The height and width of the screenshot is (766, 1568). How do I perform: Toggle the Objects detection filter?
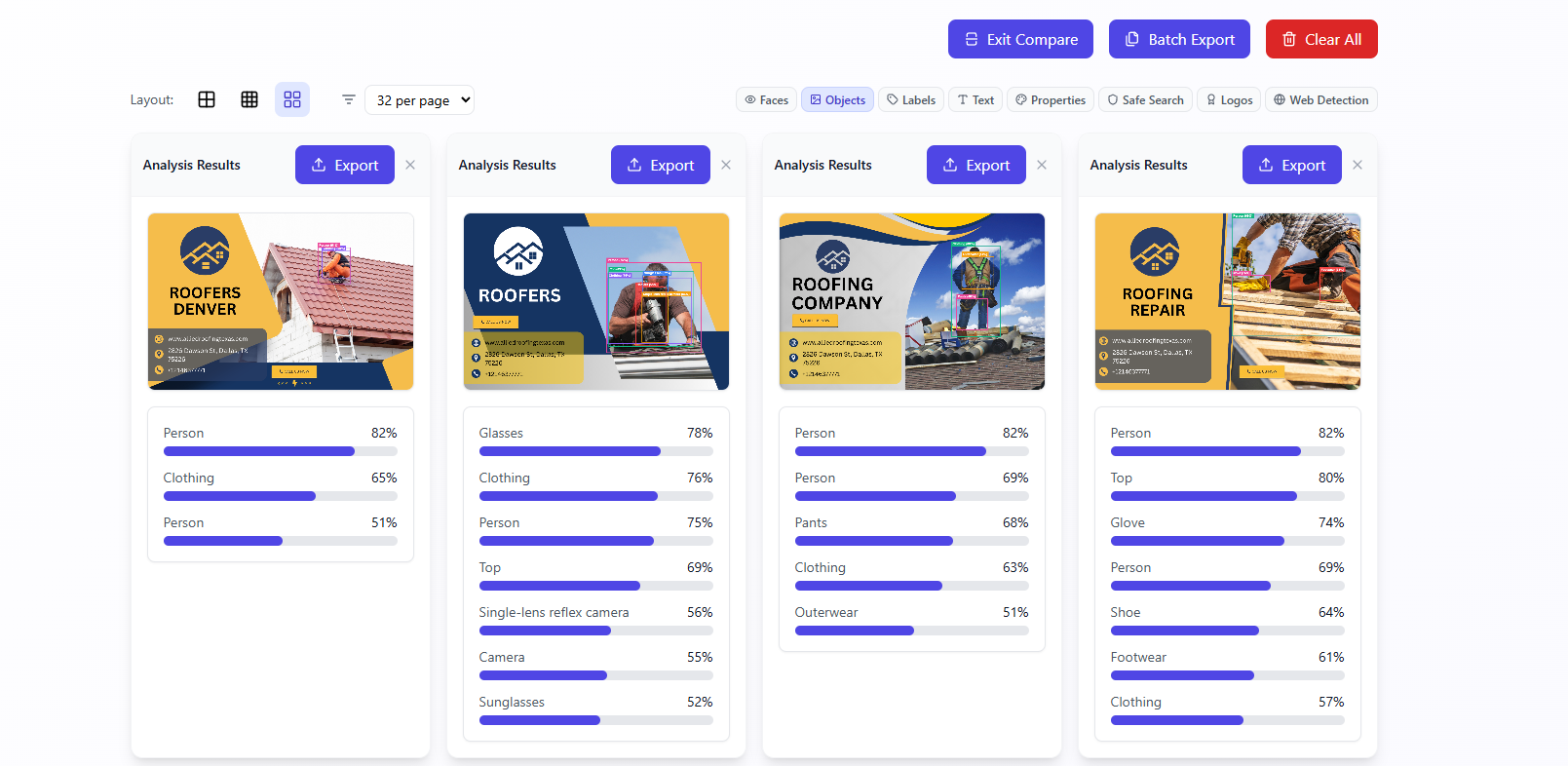tap(837, 99)
